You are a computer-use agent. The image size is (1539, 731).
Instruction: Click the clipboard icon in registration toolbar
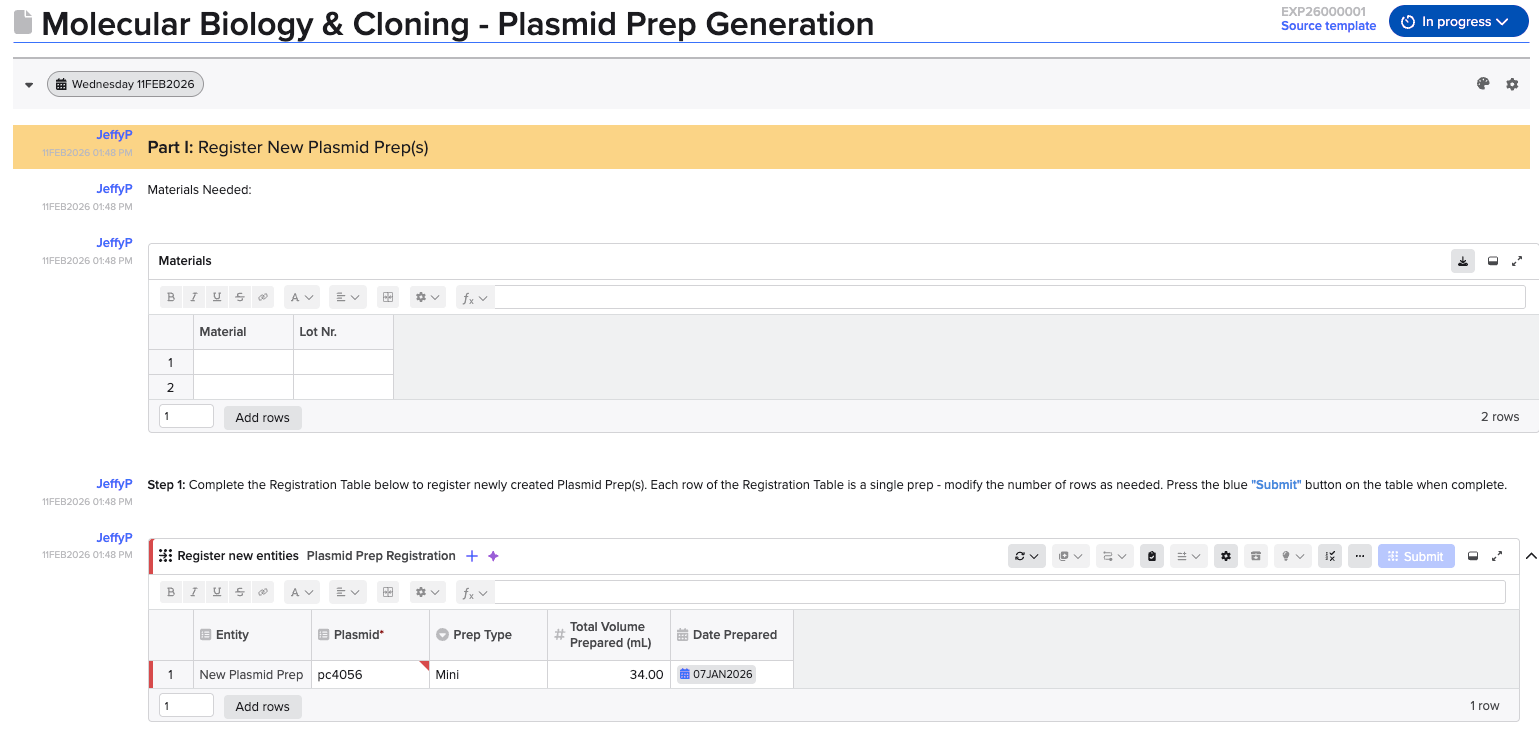pos(1152,556)
